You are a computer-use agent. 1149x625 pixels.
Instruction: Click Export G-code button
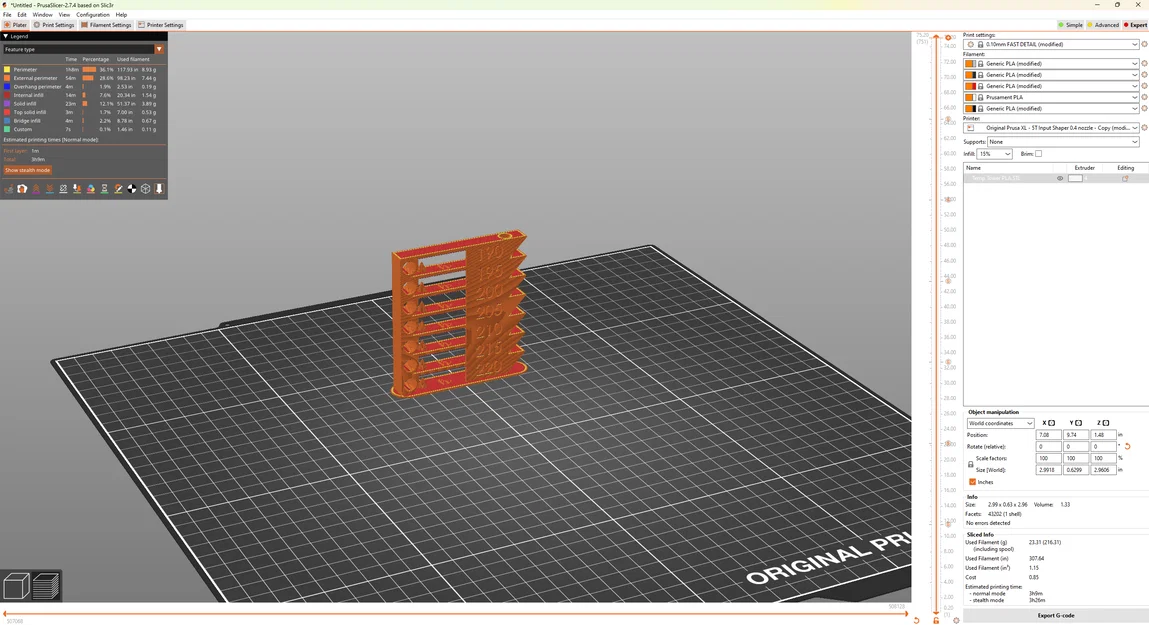(x=1055, y=615)
